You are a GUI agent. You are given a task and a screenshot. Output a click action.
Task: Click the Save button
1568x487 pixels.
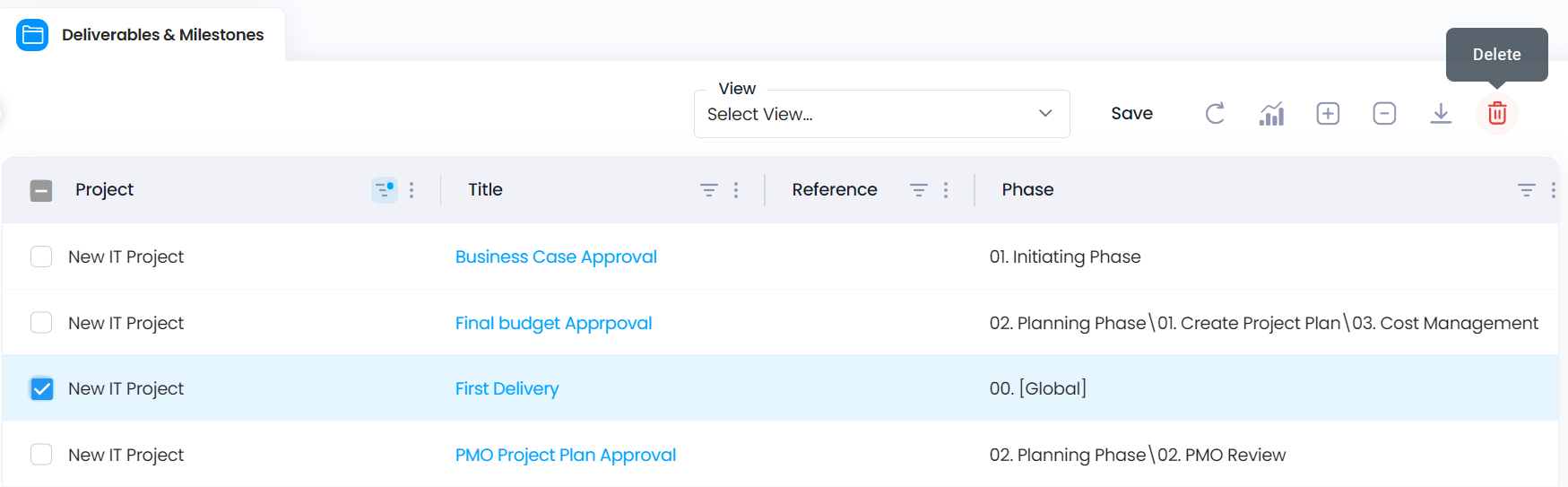tap(1131, 114)
